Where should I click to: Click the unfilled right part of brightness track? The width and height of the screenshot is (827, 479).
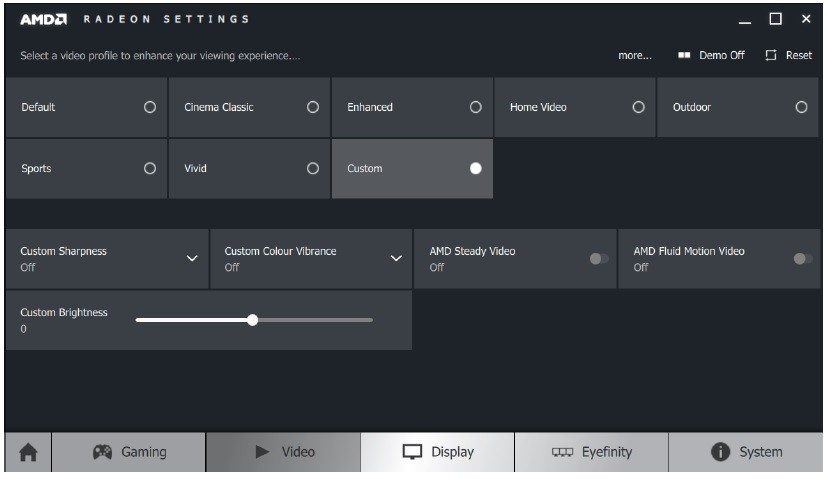point(315,320)
